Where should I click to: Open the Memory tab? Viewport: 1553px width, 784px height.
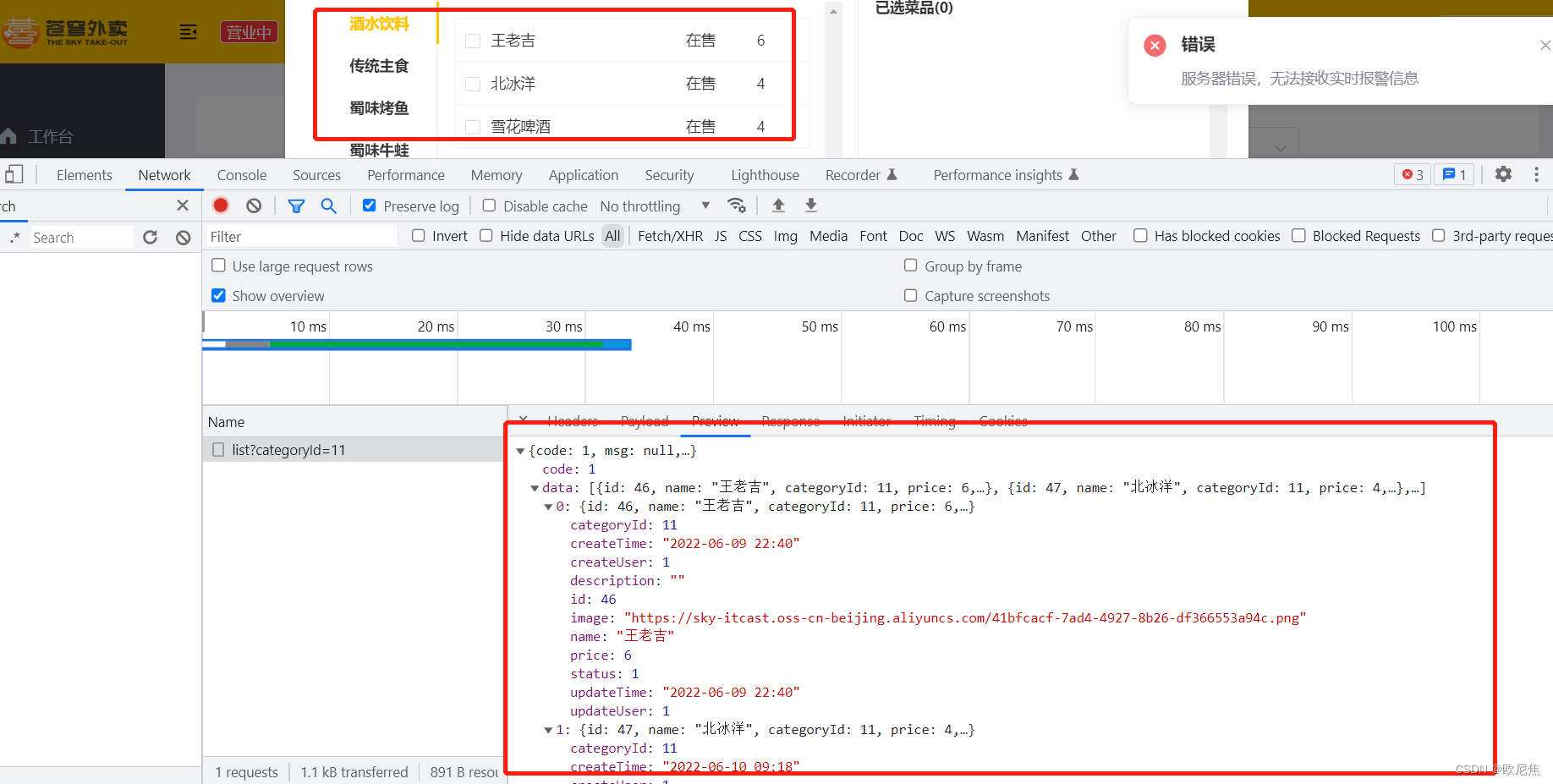[x=497, y=175]
